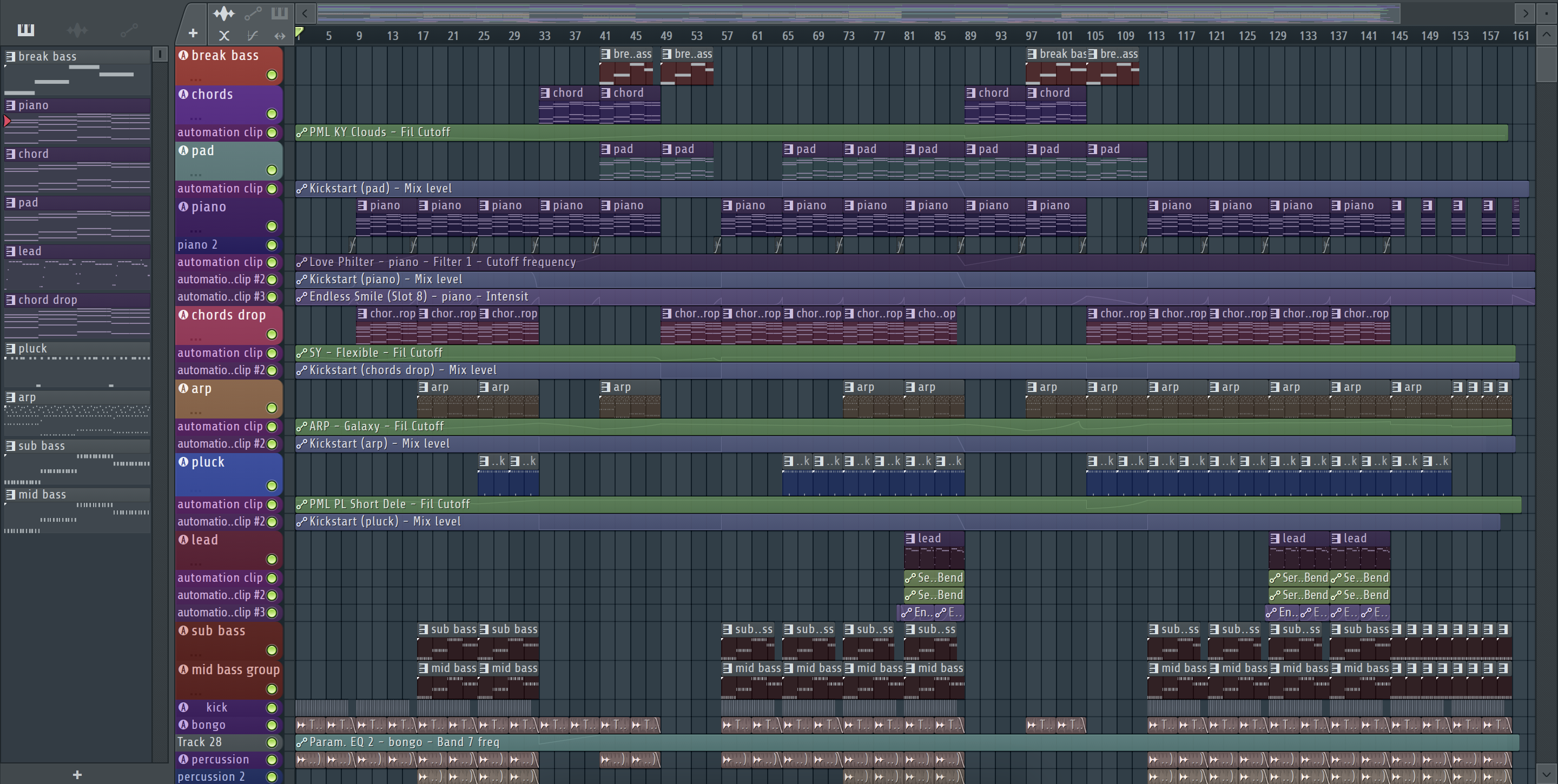Mute the Track 28 track
The image size is (1558, 784).
pos(272,742)
